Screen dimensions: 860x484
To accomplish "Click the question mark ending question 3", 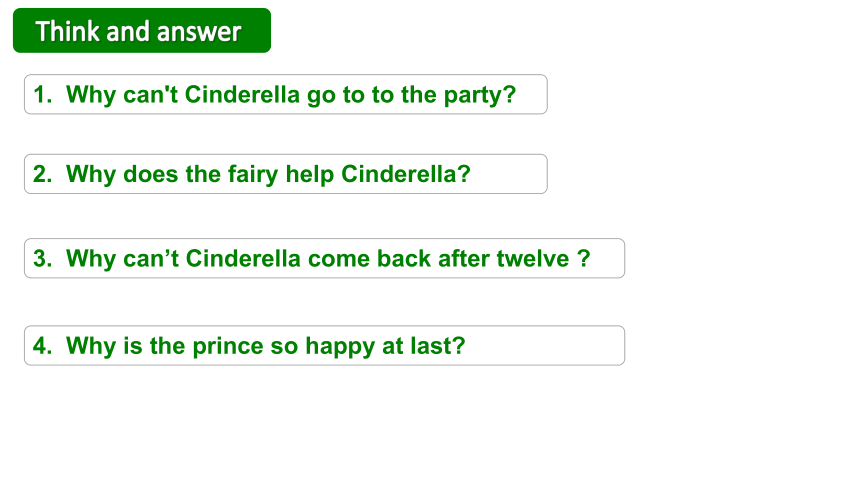I will pos(584,258).
